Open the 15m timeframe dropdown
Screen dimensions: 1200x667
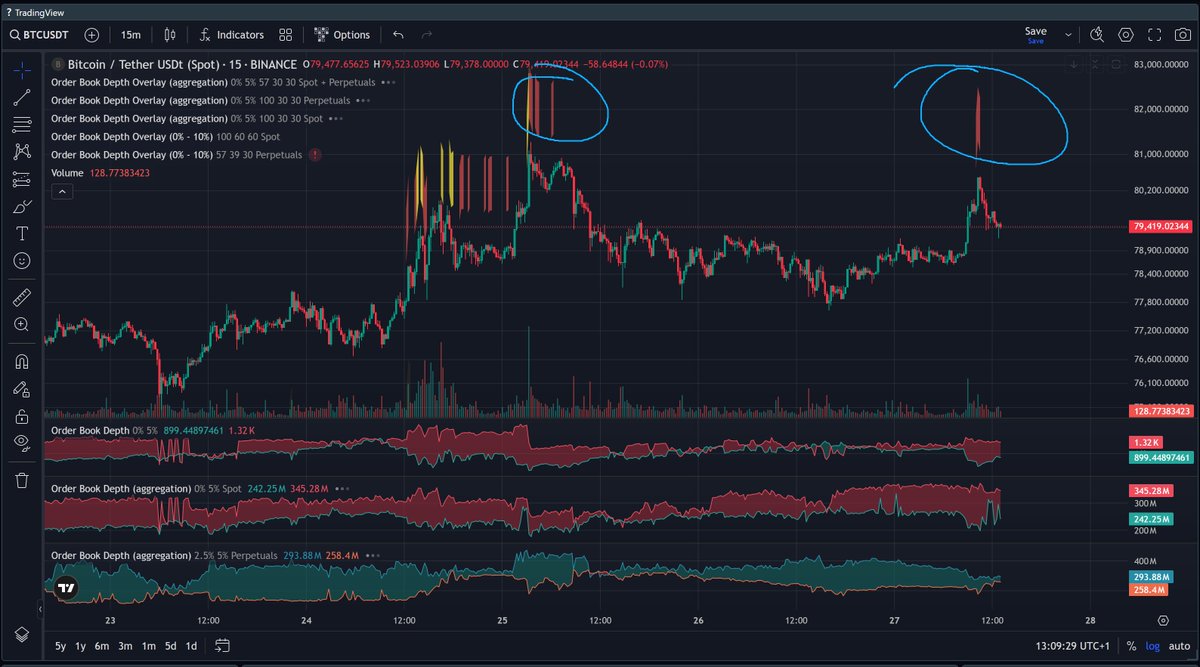130,34
